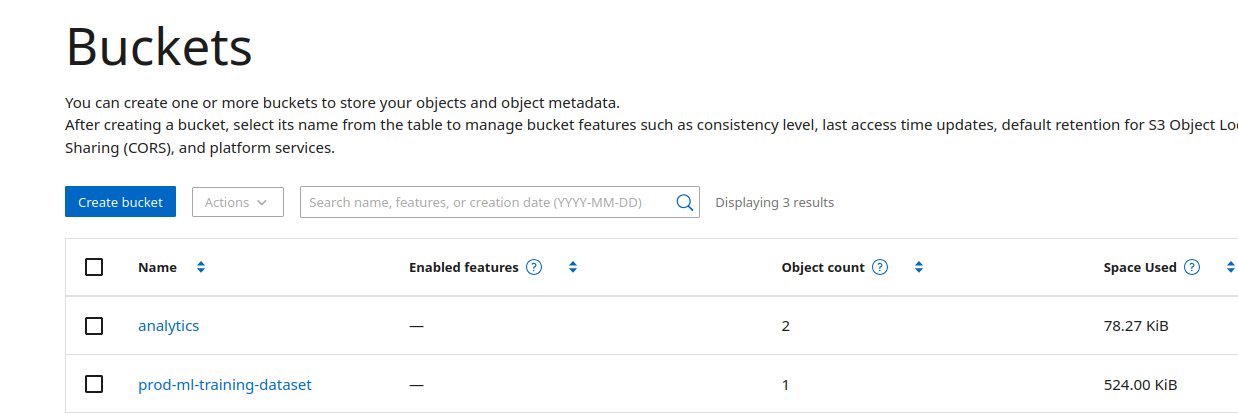
Task: Click the Object count column header
Action: 823,267
